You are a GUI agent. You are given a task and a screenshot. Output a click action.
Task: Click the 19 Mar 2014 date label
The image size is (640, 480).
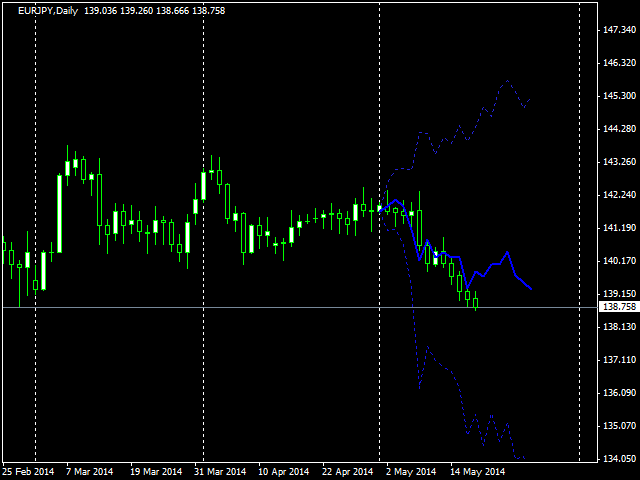click(x=156, y=472)
